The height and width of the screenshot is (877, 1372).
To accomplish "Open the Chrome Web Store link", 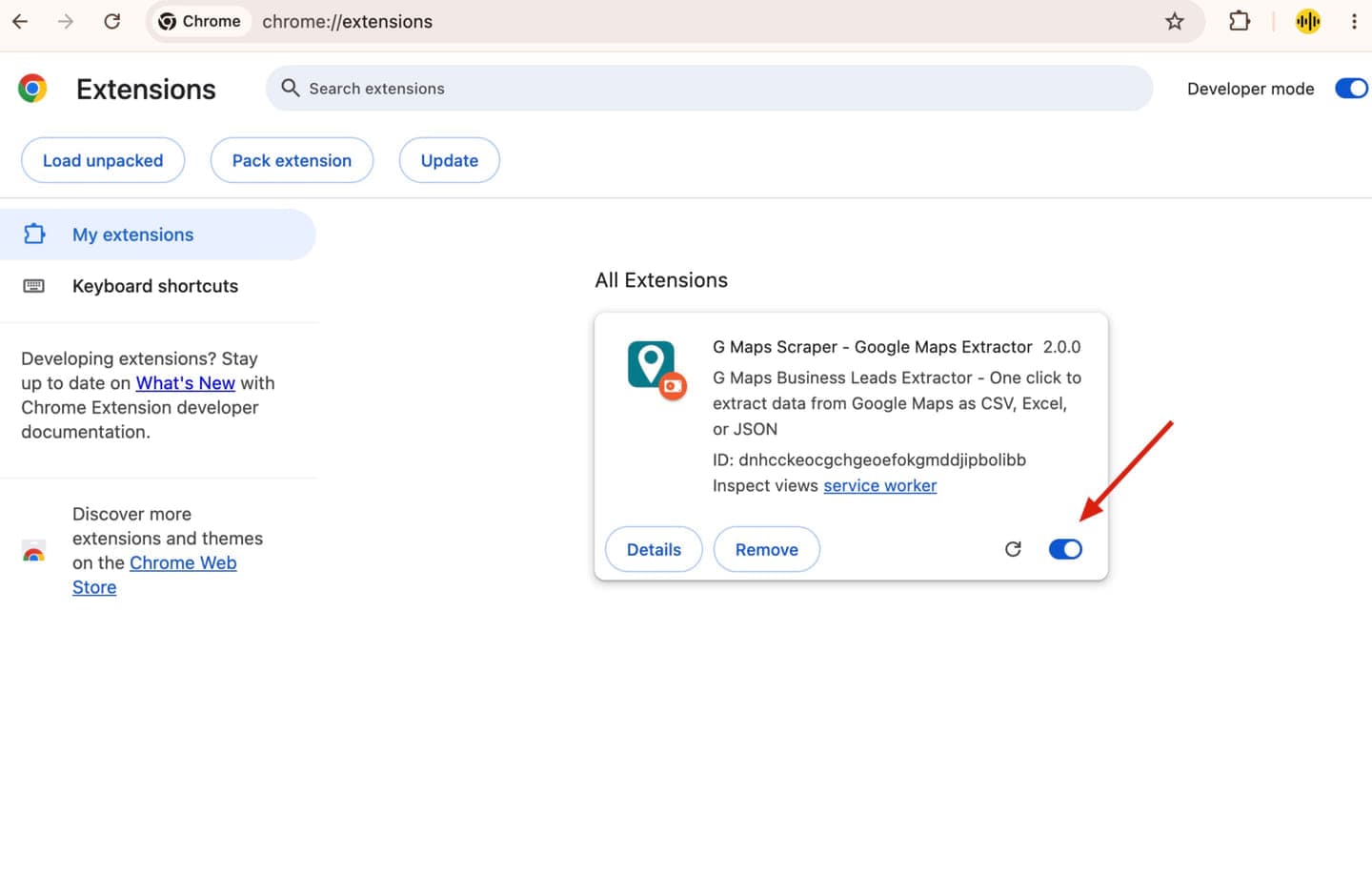I will point(154,575).
